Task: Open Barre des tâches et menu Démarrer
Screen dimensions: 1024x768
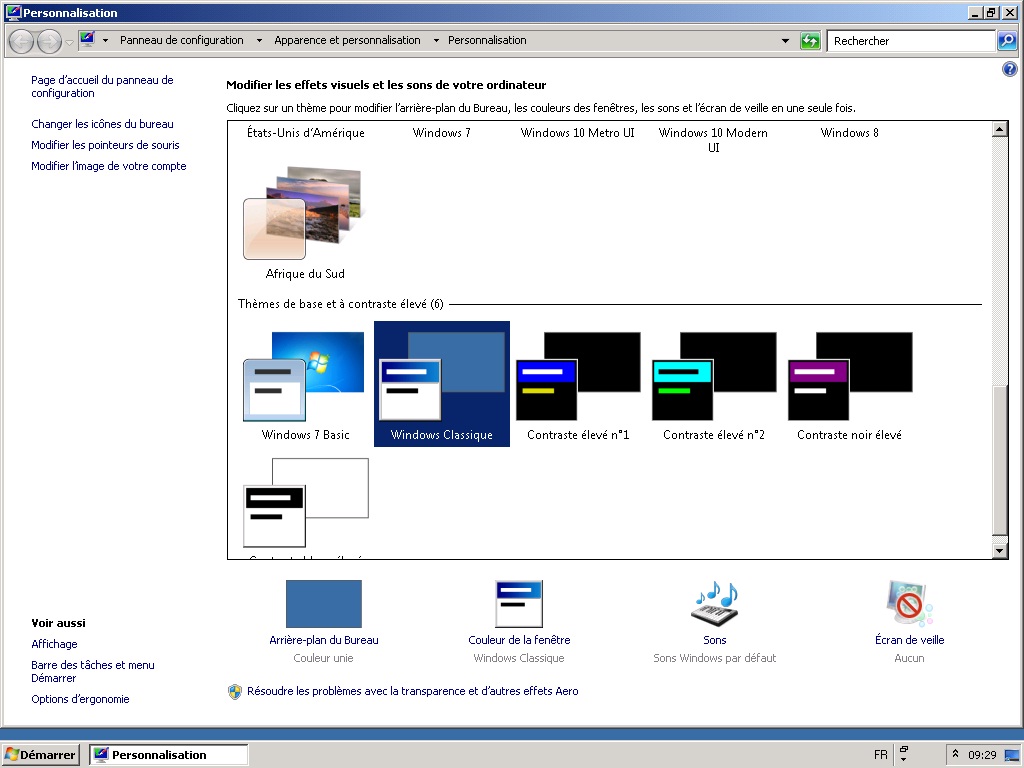Action: 93,671
